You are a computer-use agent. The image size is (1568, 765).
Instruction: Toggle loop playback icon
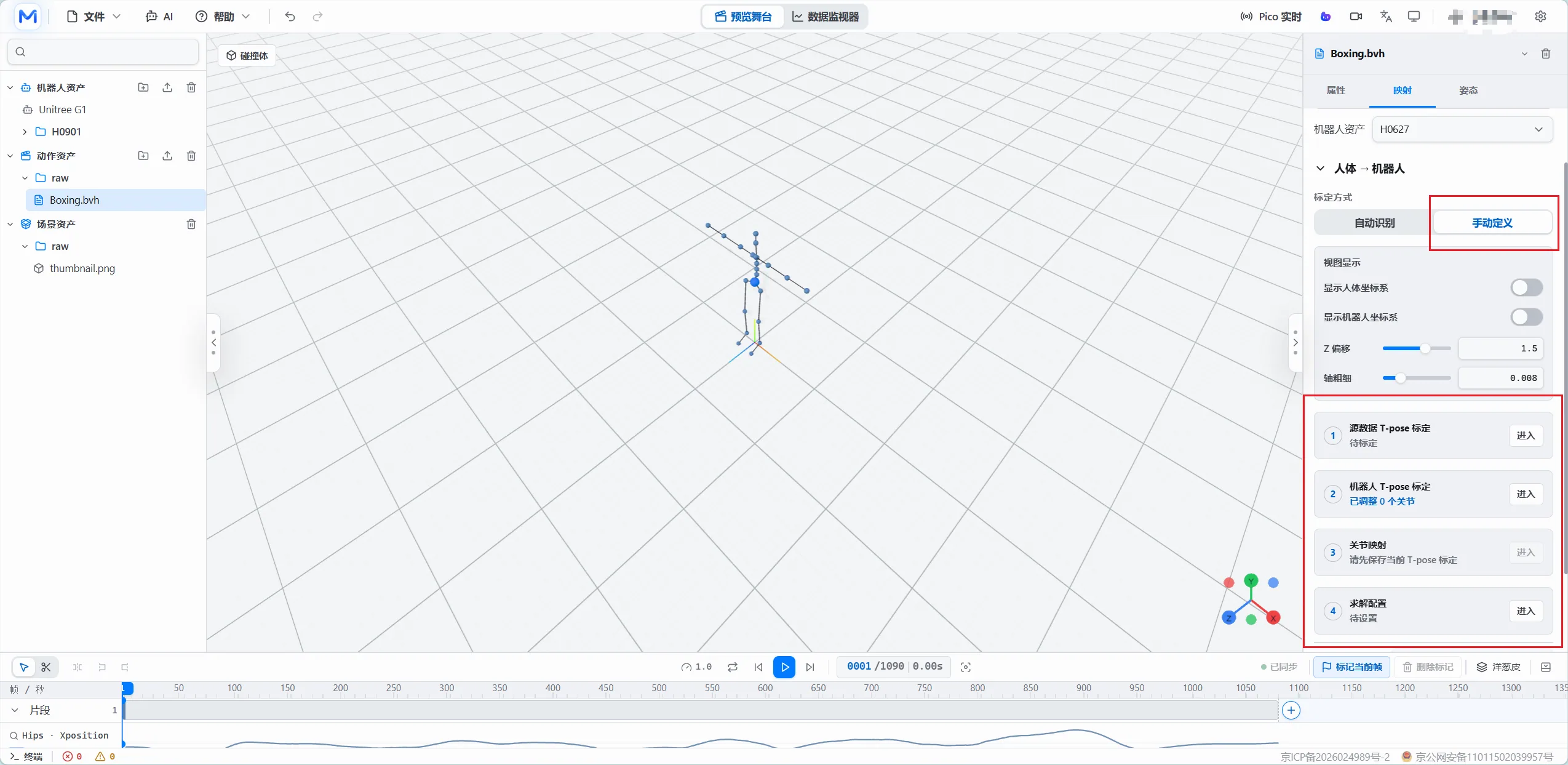click(733, 667)
